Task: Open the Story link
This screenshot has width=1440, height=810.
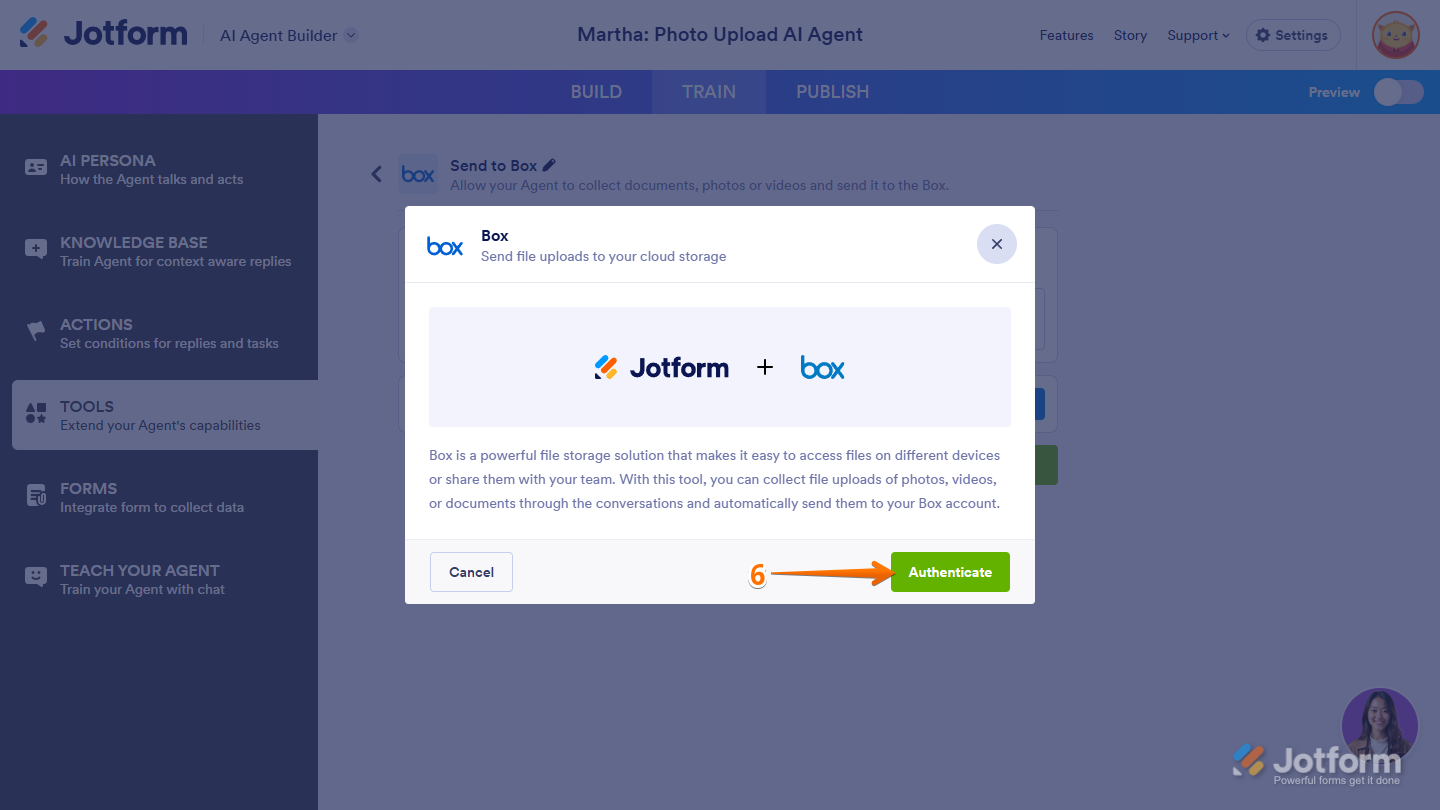Action: [1130, 35]
